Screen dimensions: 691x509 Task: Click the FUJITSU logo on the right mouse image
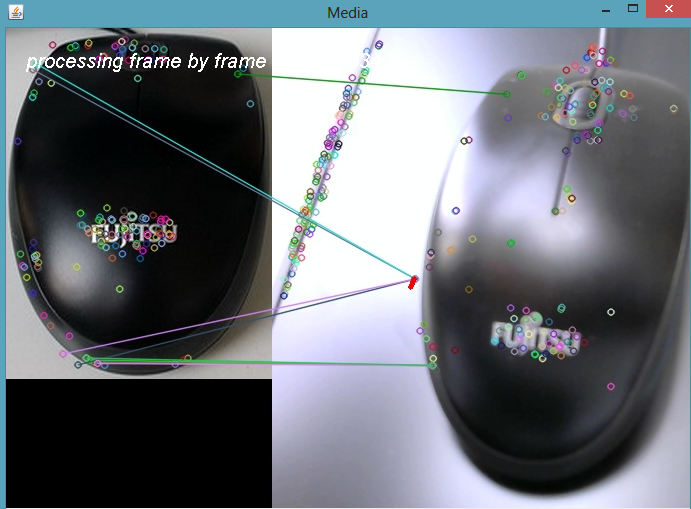click(535, 337)
